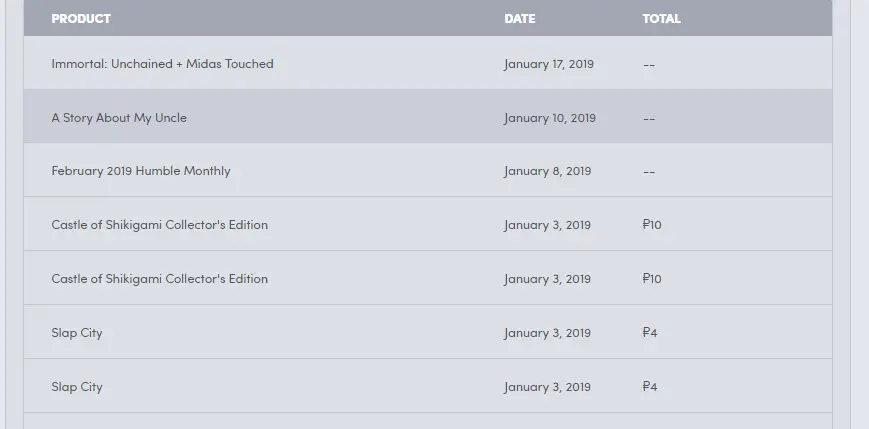Click the DATE column header
This screenshot has height=429, width=869.
click(519, 18)
